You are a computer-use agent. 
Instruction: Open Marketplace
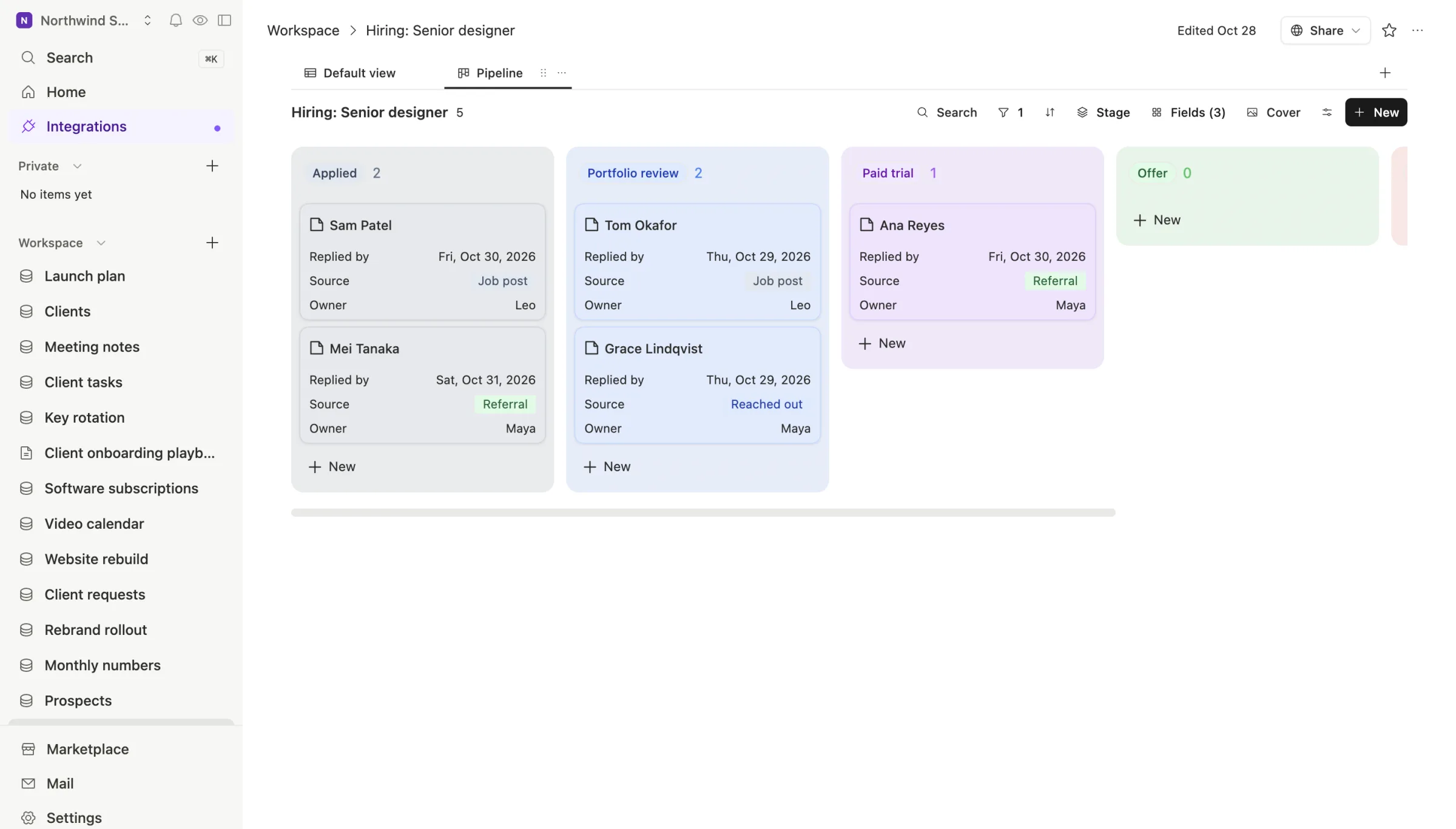pyautogui.click(x=121, y=749)
